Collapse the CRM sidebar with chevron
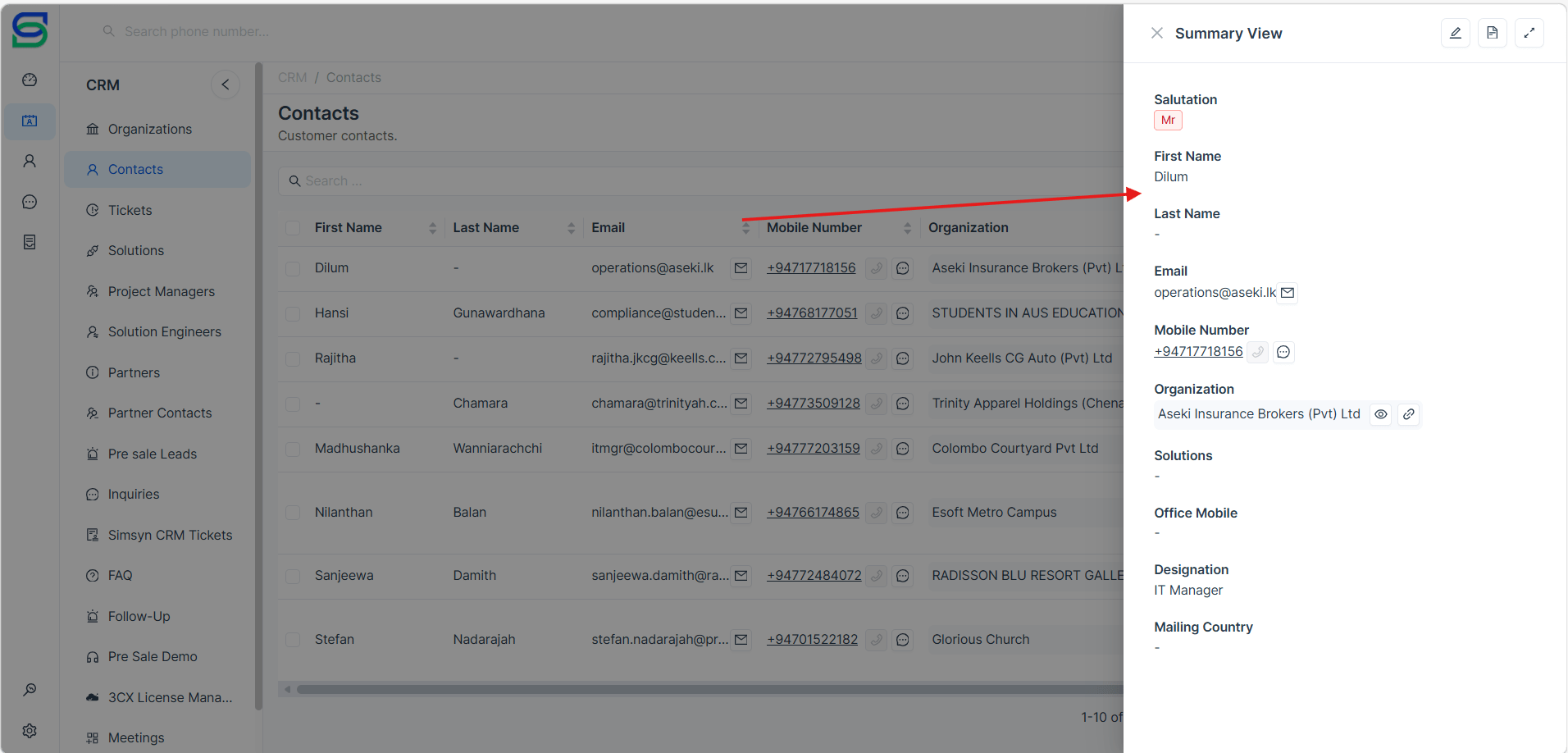This screenshot has width=1568, height=753. coord(226,84)
